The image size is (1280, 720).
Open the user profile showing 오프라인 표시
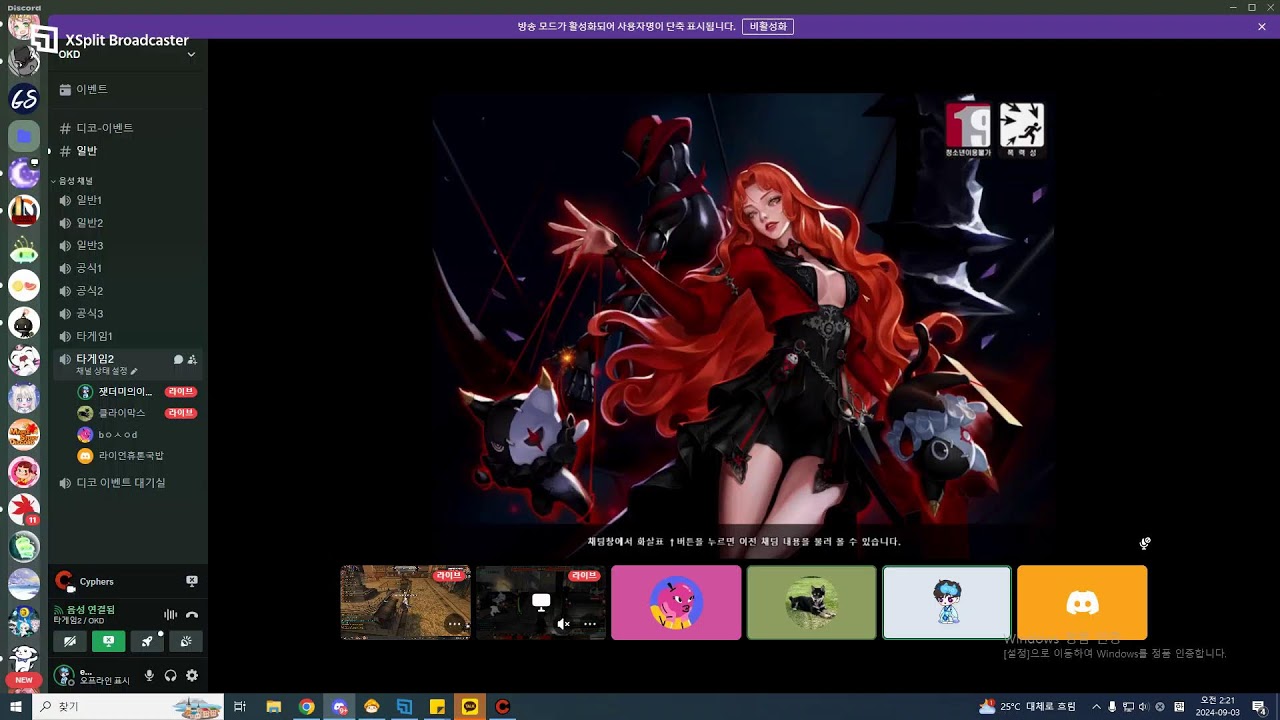[x=93, y=676]
